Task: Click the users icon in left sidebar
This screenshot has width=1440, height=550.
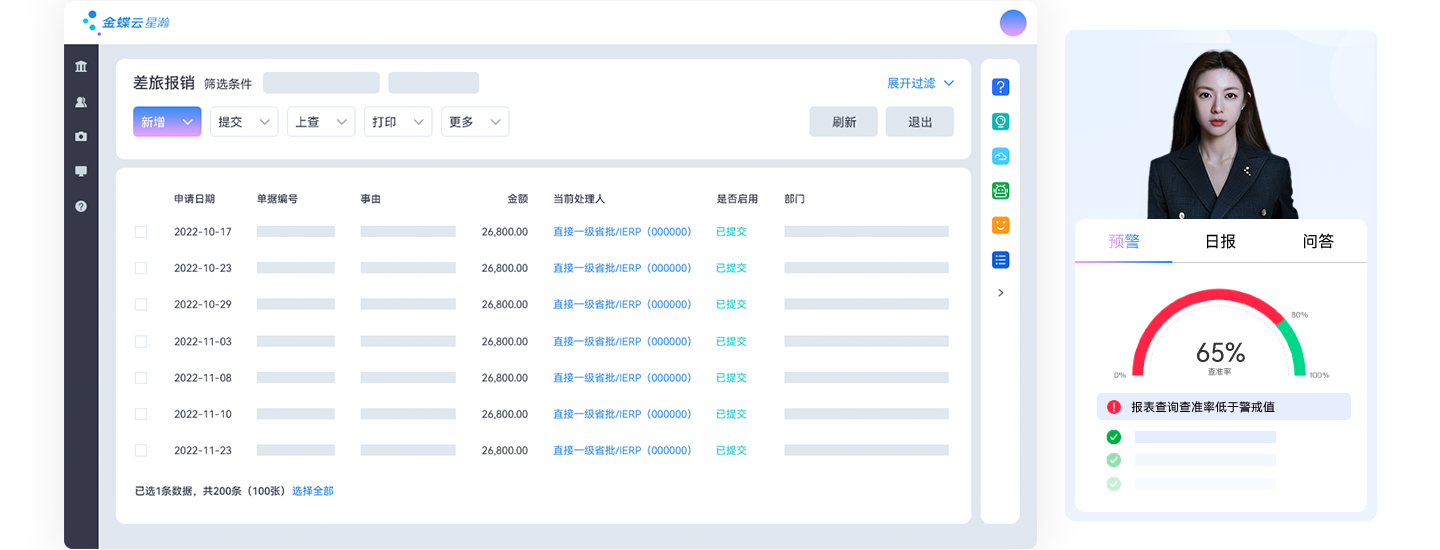Action: click(x=81, y=102)
